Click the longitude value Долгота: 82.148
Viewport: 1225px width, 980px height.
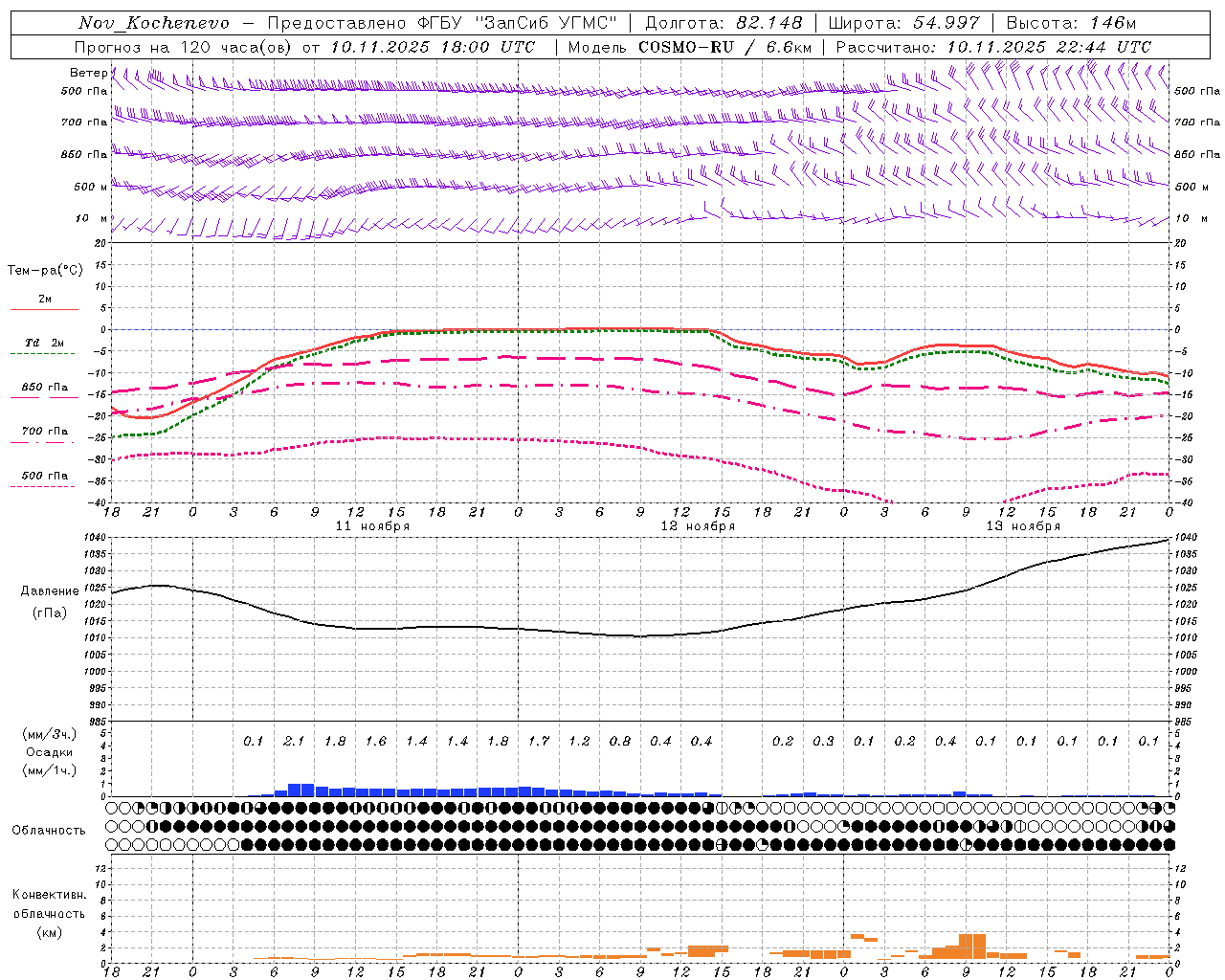click(724, 23)
